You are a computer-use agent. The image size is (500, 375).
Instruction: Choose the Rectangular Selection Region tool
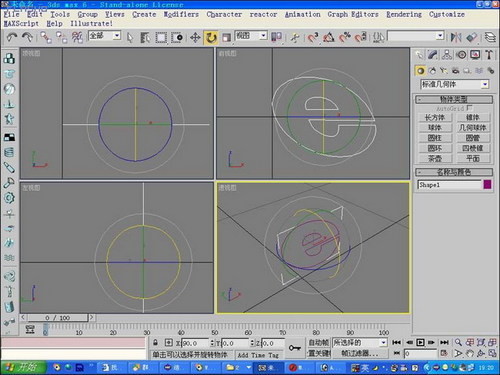161,37
